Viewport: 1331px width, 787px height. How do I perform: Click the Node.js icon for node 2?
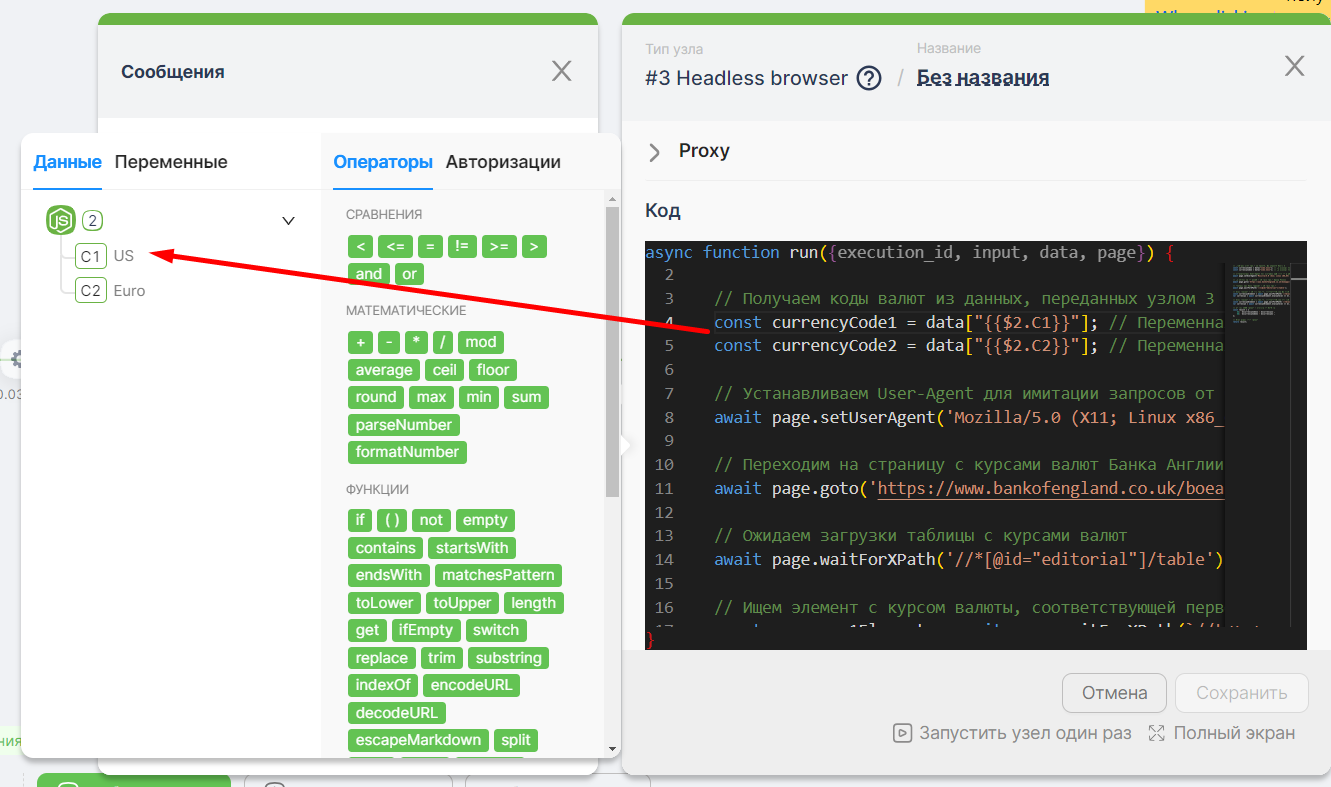click(x=61, y=220)
